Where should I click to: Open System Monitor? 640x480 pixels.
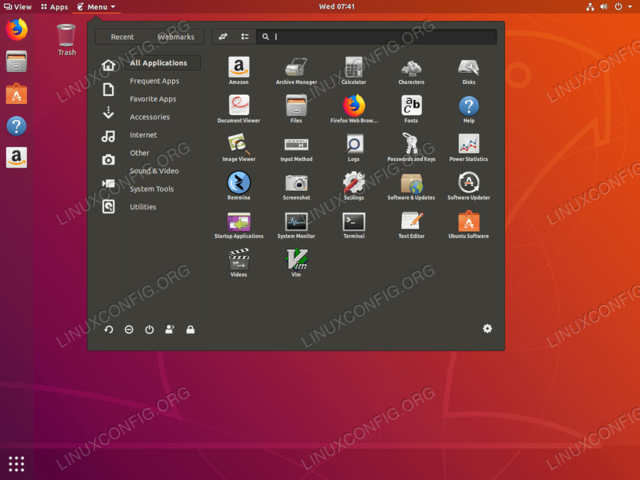296,224
